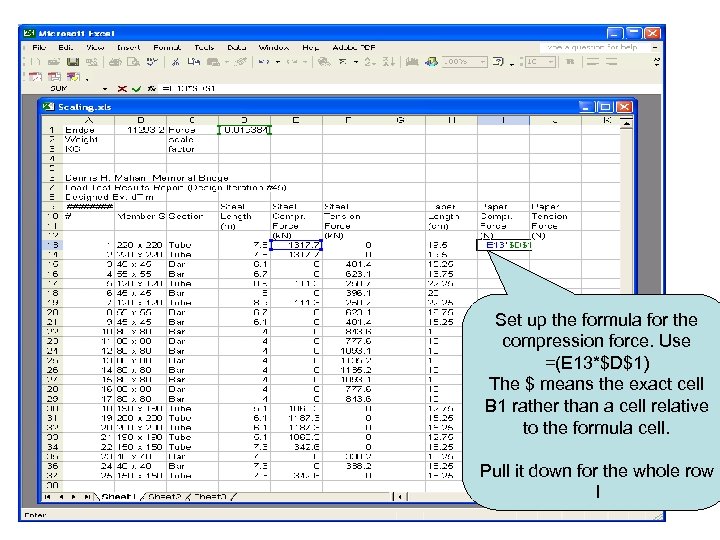Click the Member Size column heading cell
720x540 pixels.
[x=141, y=216]
